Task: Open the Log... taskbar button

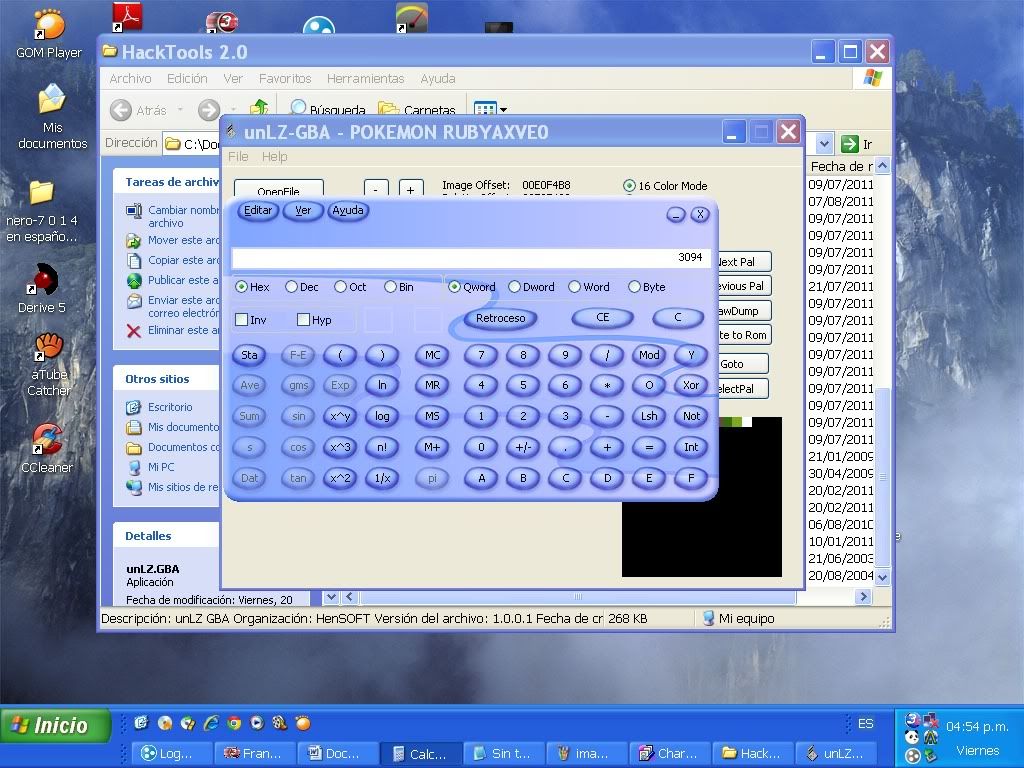Action: click(172, 753)
